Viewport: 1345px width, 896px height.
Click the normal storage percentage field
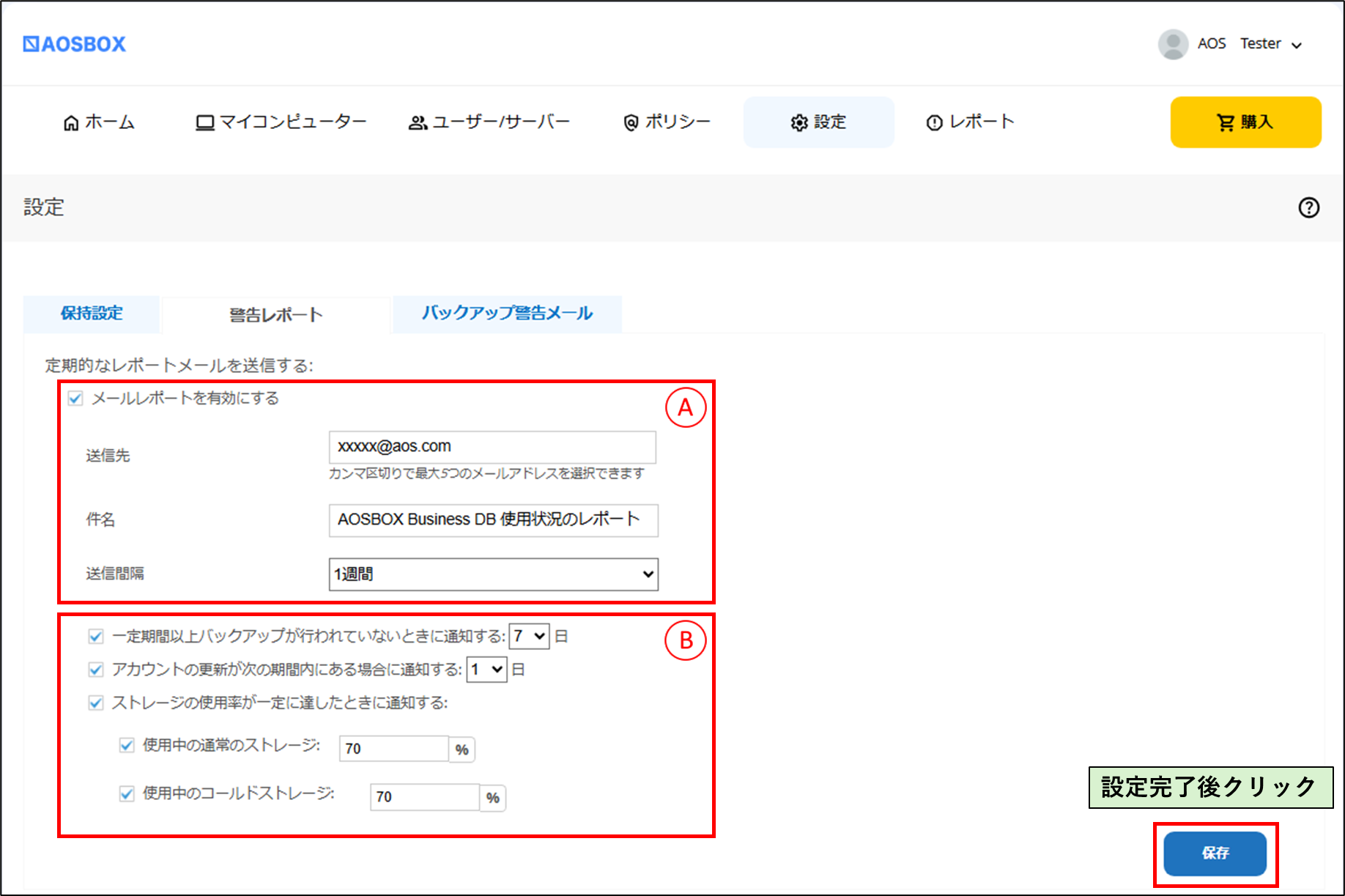pos(394,749)
